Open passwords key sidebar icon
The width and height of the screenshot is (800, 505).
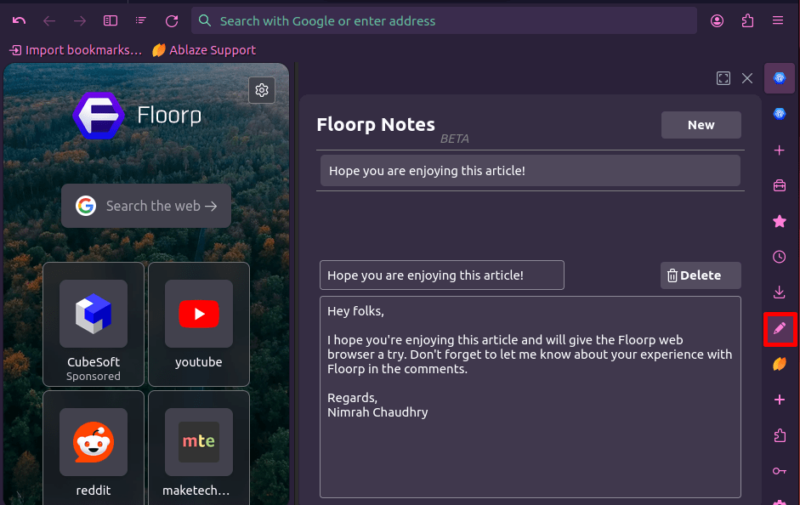(779, 471)
